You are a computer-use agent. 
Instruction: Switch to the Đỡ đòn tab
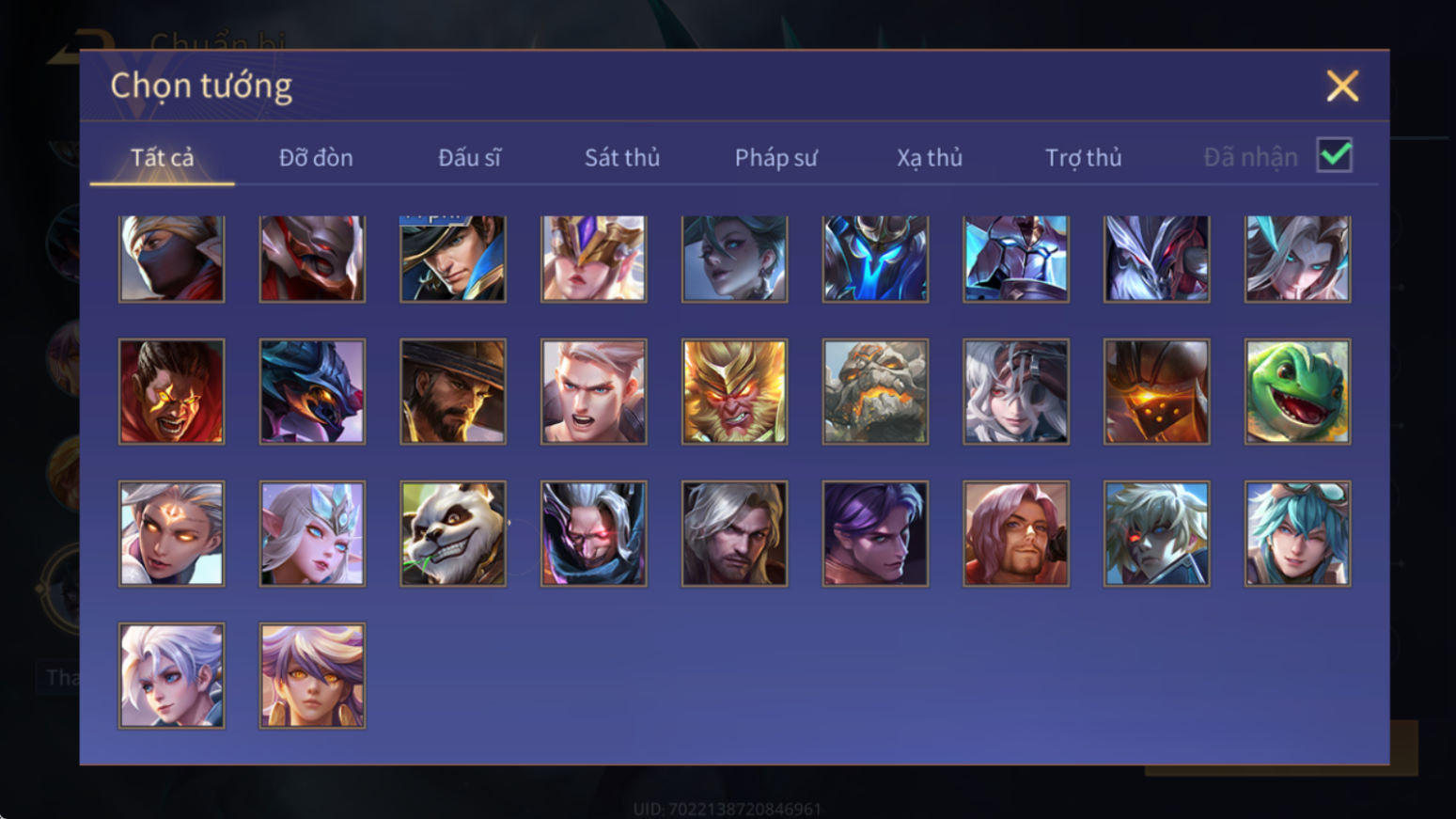pos(316,157)
